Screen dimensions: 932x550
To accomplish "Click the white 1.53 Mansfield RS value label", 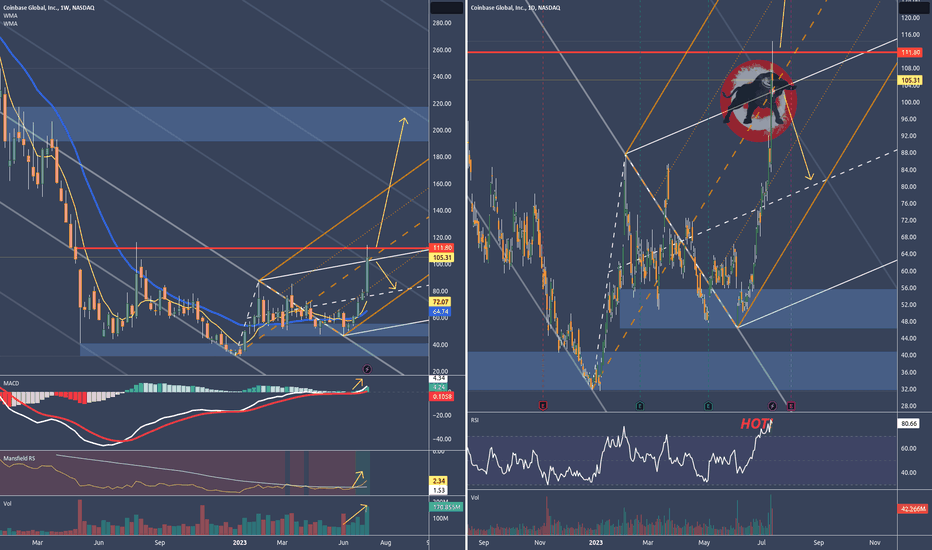I will [439, 491].
